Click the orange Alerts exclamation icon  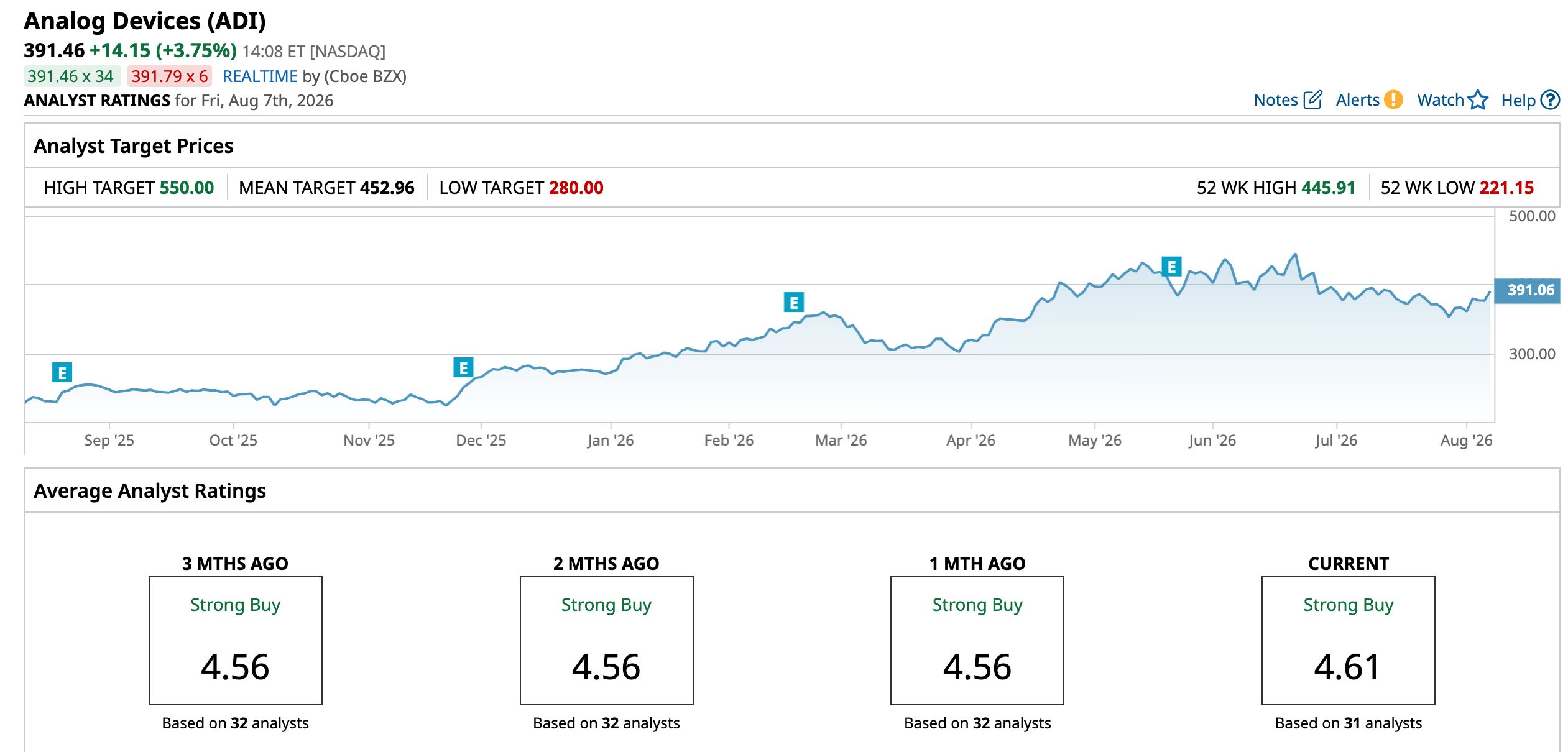coord(1394,100)
